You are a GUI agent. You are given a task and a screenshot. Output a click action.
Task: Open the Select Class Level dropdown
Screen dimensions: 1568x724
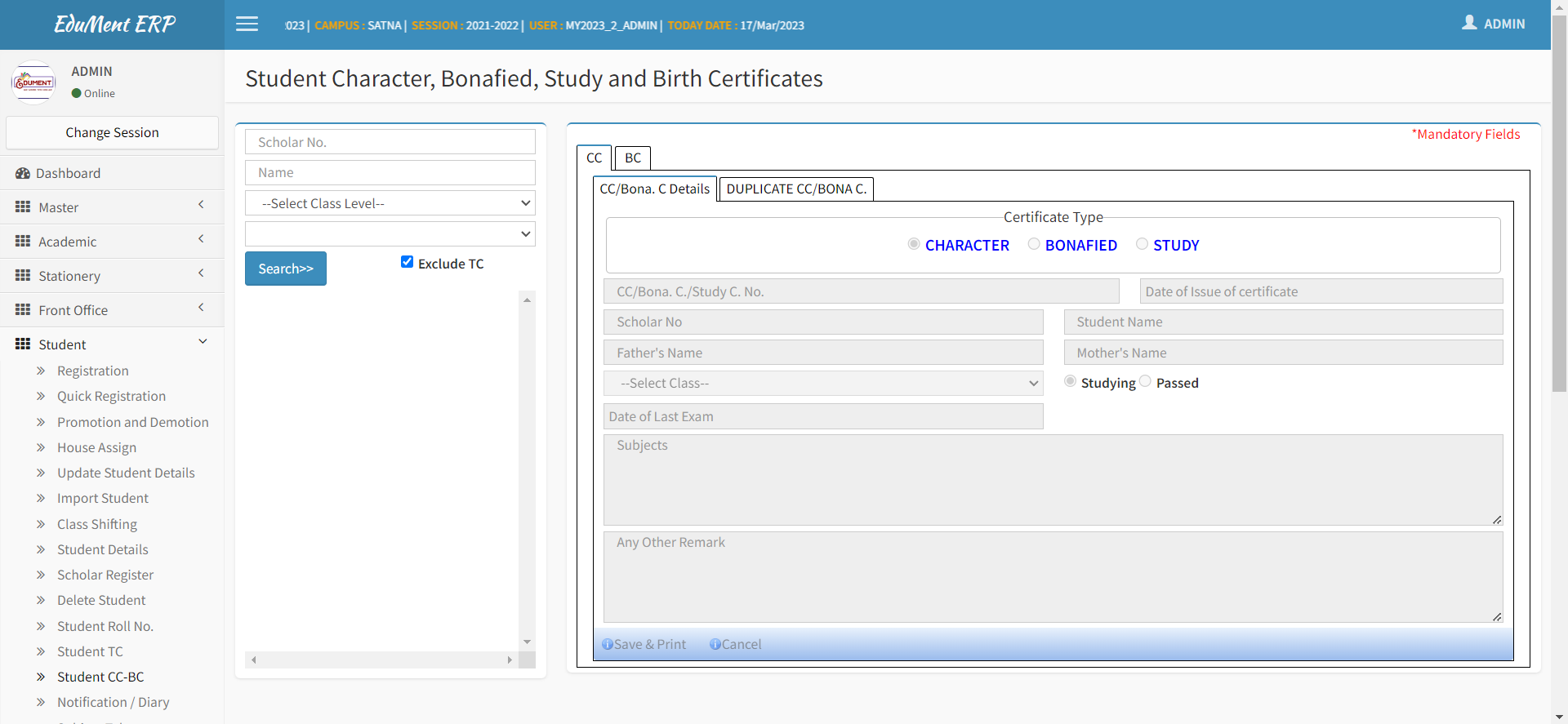pyautogui.click(x=390, y=203)
